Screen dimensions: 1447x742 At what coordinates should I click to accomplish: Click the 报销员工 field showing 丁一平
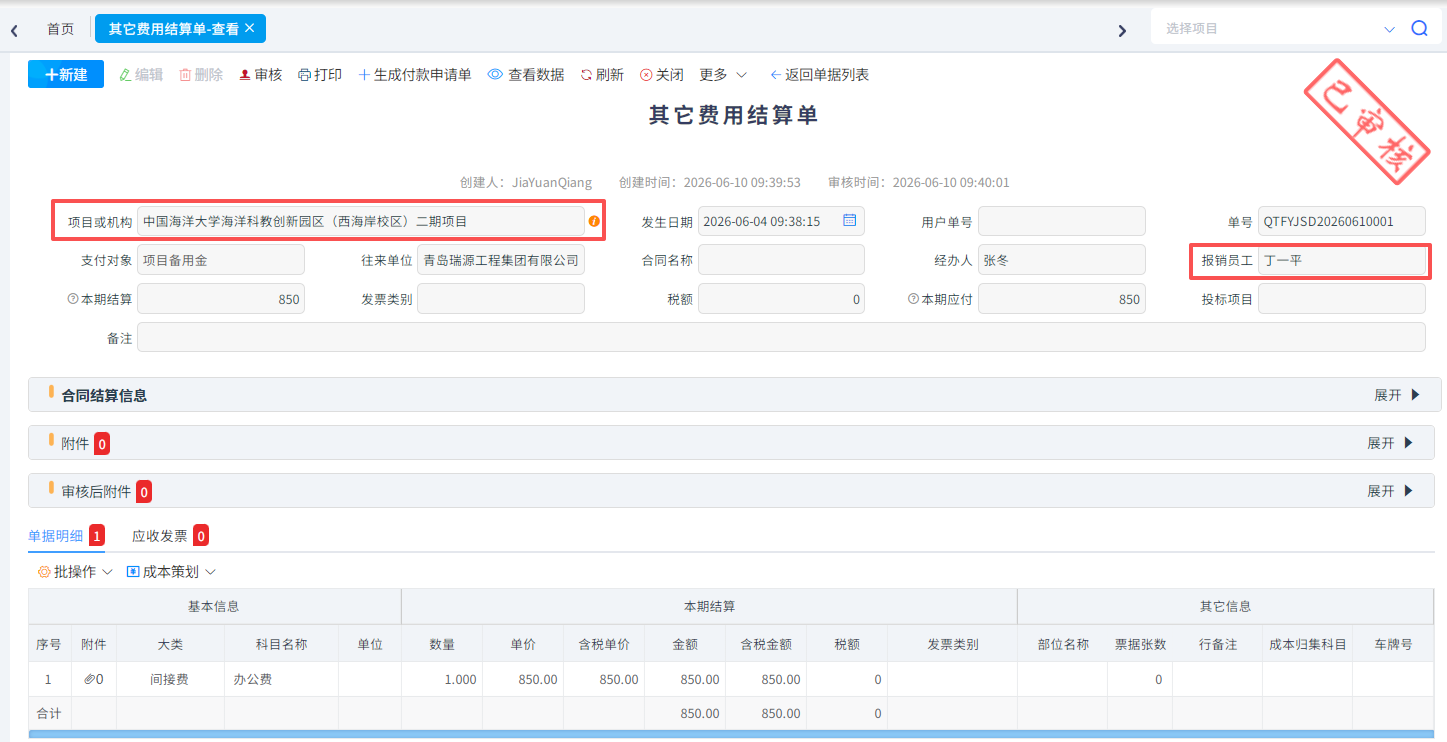tap(1342, 261)
